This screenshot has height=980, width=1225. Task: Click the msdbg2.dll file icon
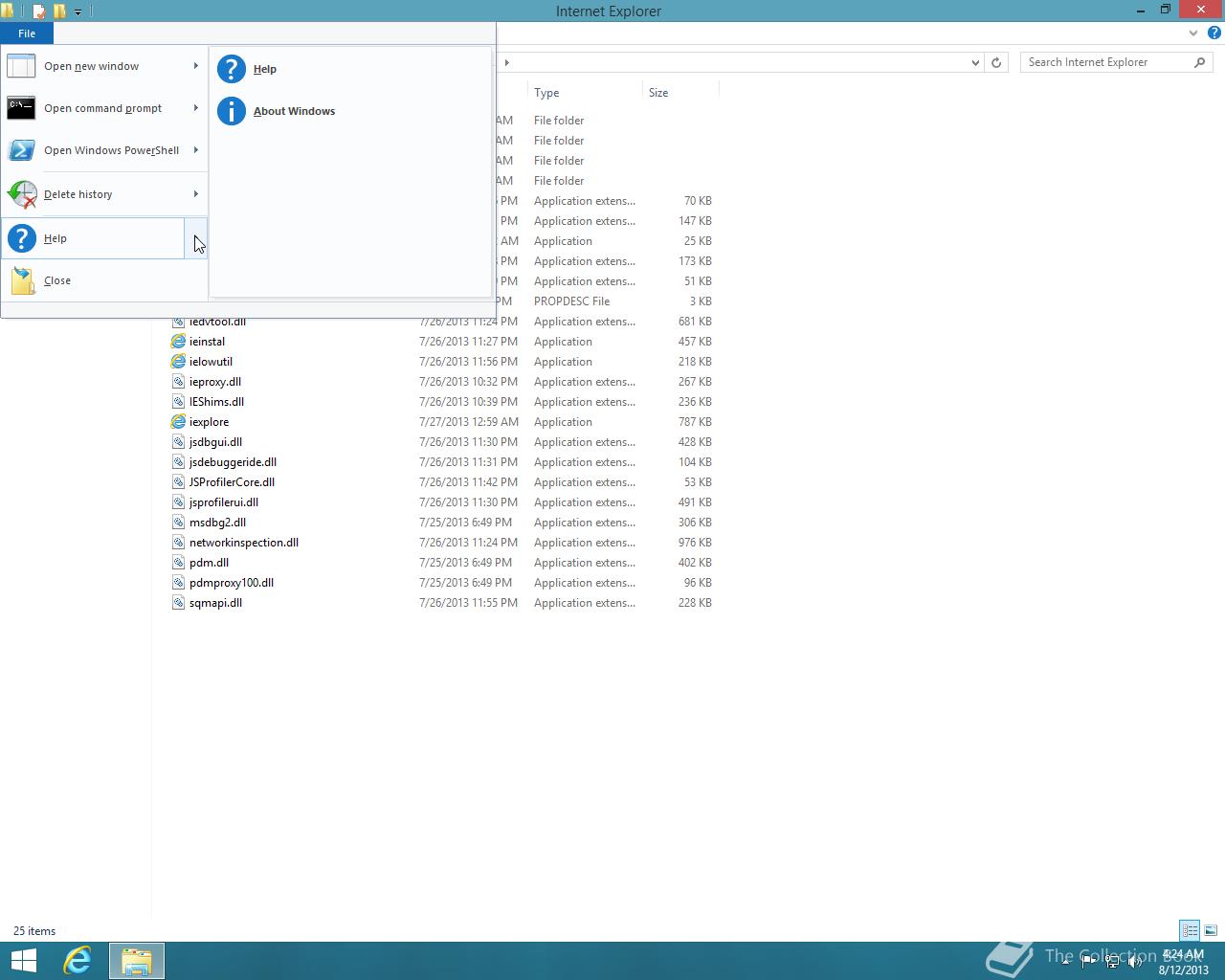178,523
